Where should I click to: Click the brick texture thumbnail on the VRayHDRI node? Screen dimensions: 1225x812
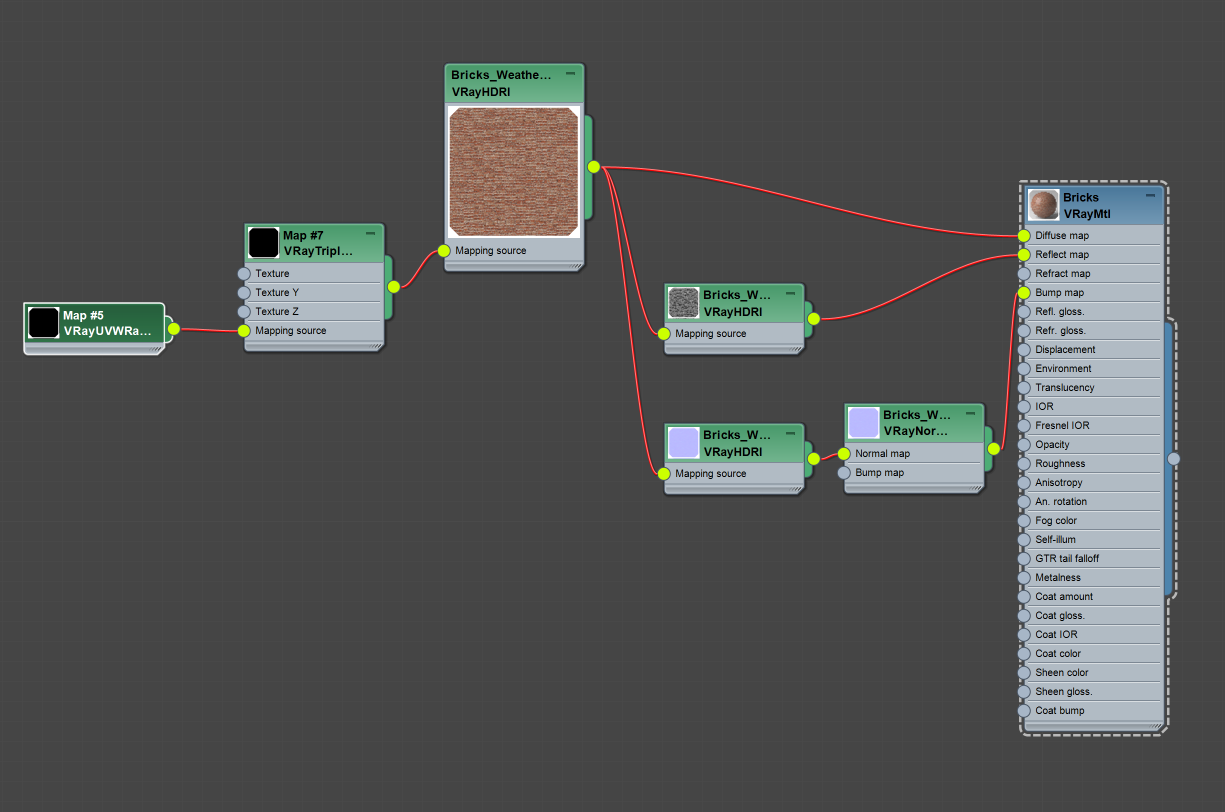coord(513,172)
